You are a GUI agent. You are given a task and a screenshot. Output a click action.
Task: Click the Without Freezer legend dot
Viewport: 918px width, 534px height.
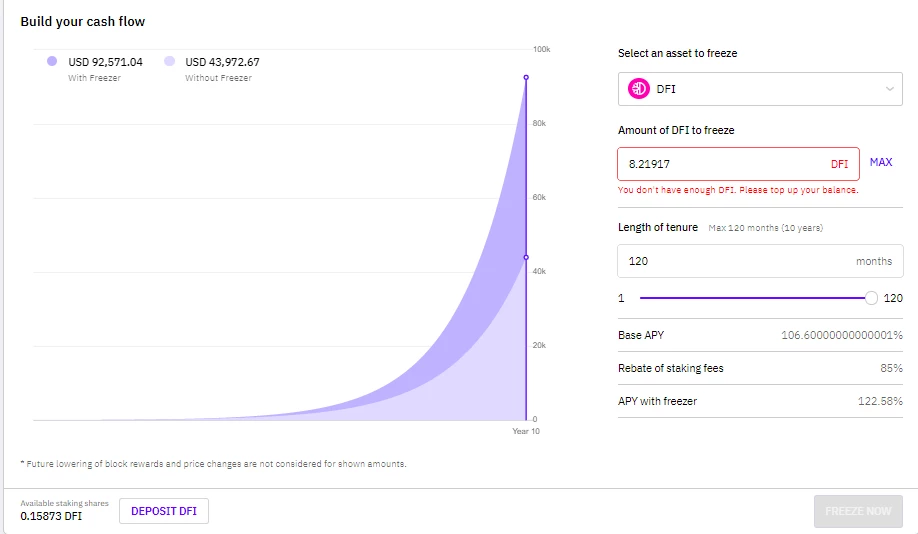coord(169,61)
